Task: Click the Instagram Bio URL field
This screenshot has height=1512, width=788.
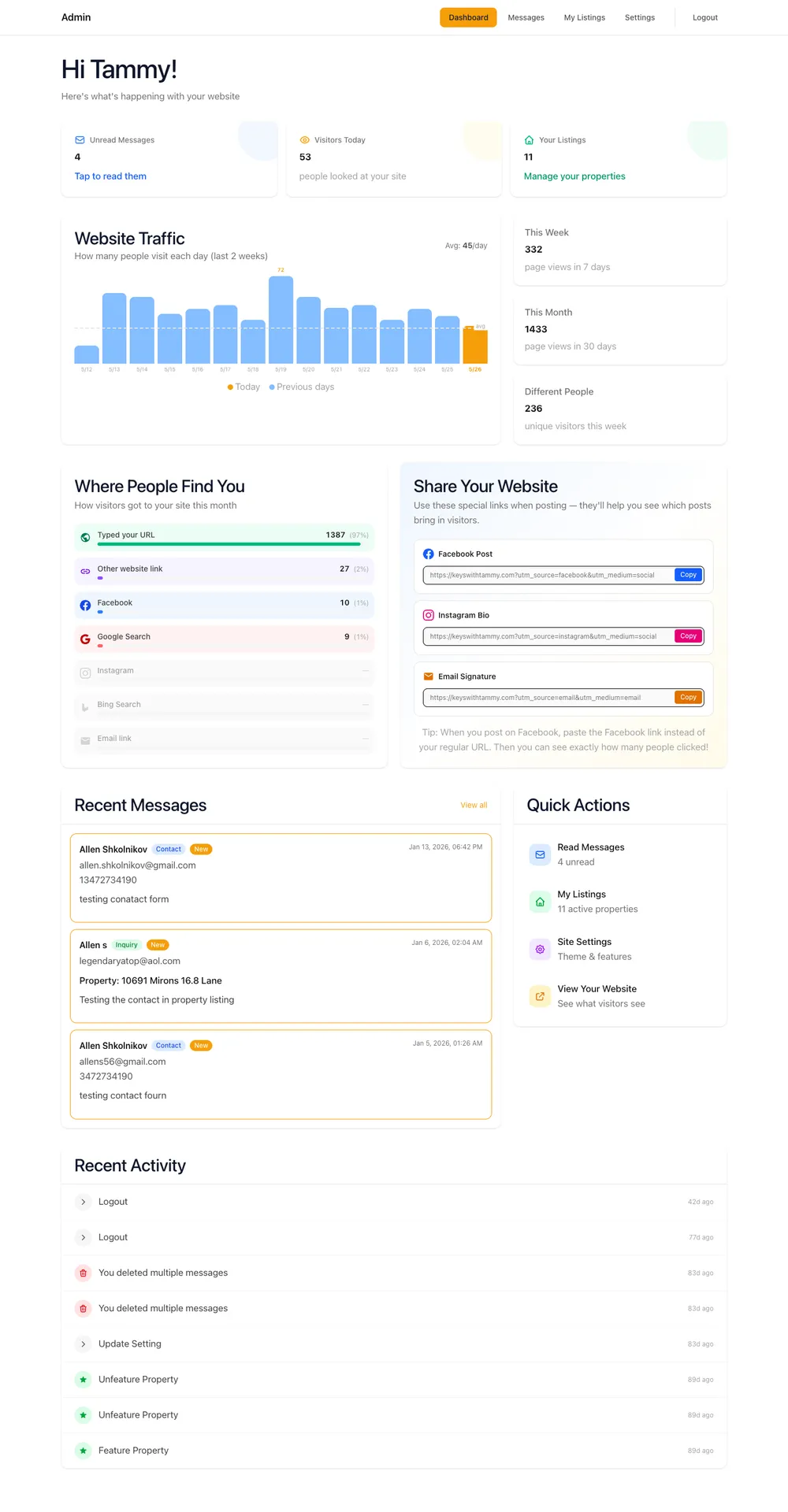Action: [548, 636]
